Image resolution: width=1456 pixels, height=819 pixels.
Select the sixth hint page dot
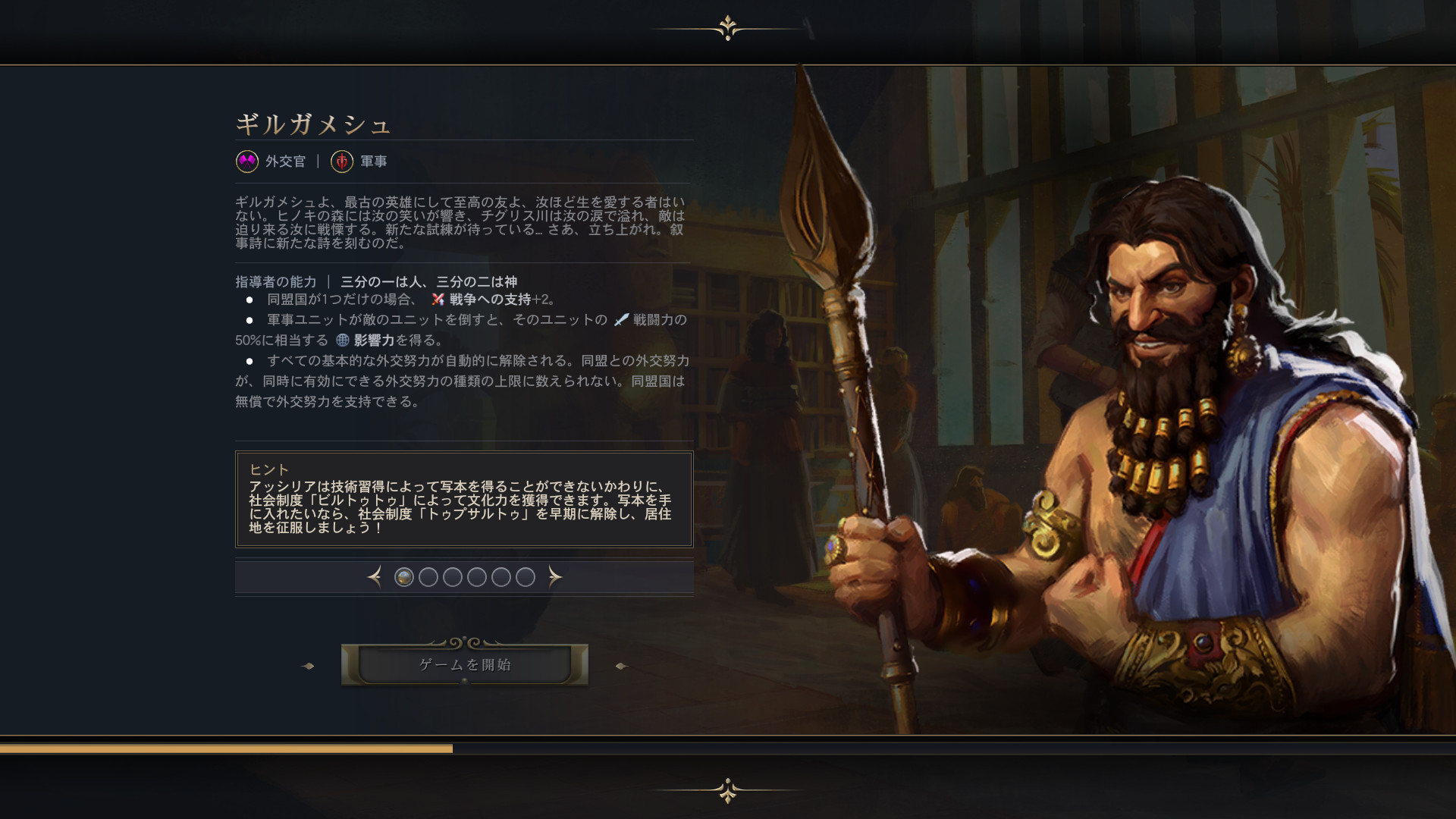coord(526,577)
